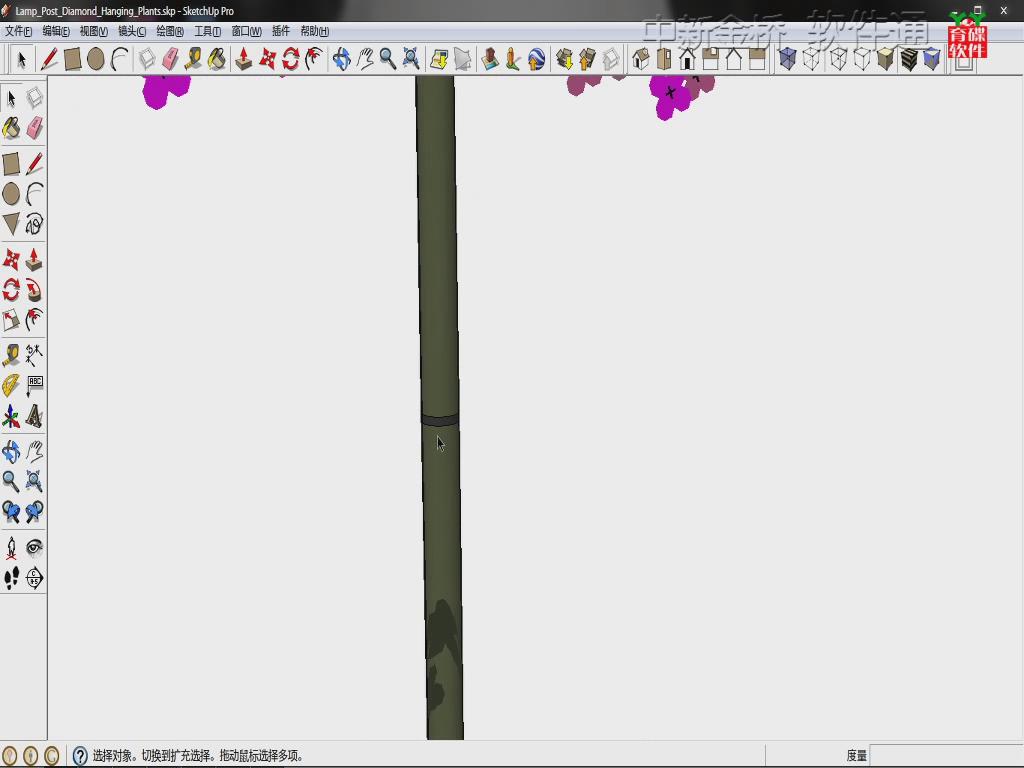Image resolution: width=1024 pixels, height=768 pixels.
Task: Open the 插件 plugins menu
Action: (x=281, y=31)
